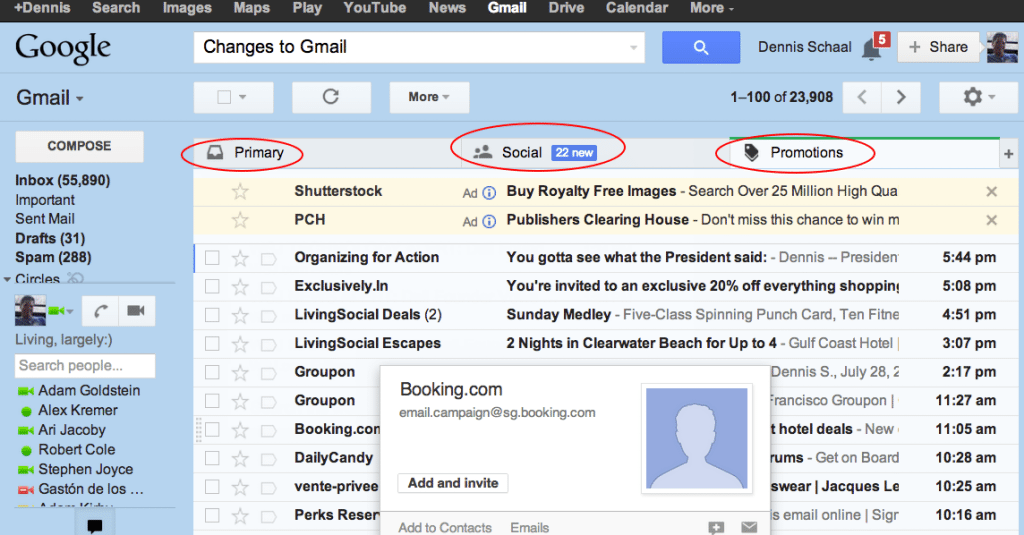Star the Organizing for Action email
Viewport: 1024px width, 535px height.
(240, 258)
